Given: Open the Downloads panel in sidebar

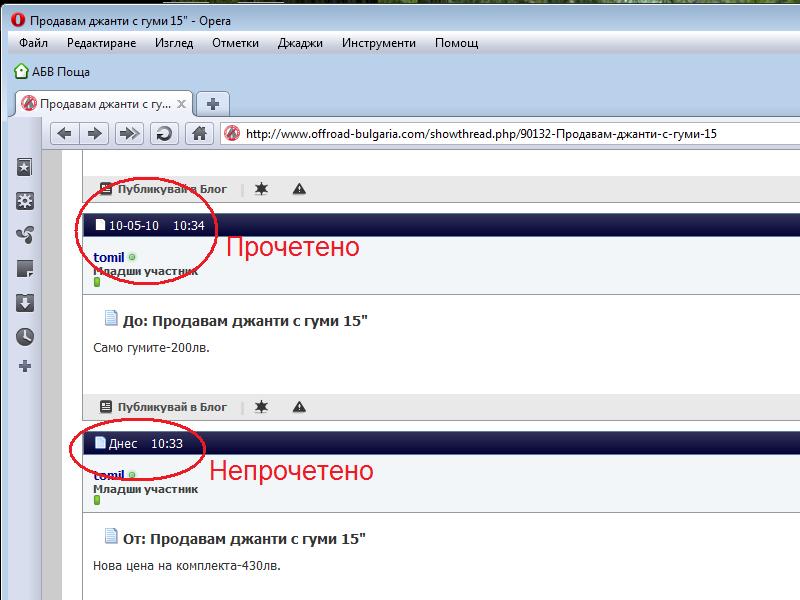Looking at the screenshot, I should pyautogui.click(x=24, y=303).
